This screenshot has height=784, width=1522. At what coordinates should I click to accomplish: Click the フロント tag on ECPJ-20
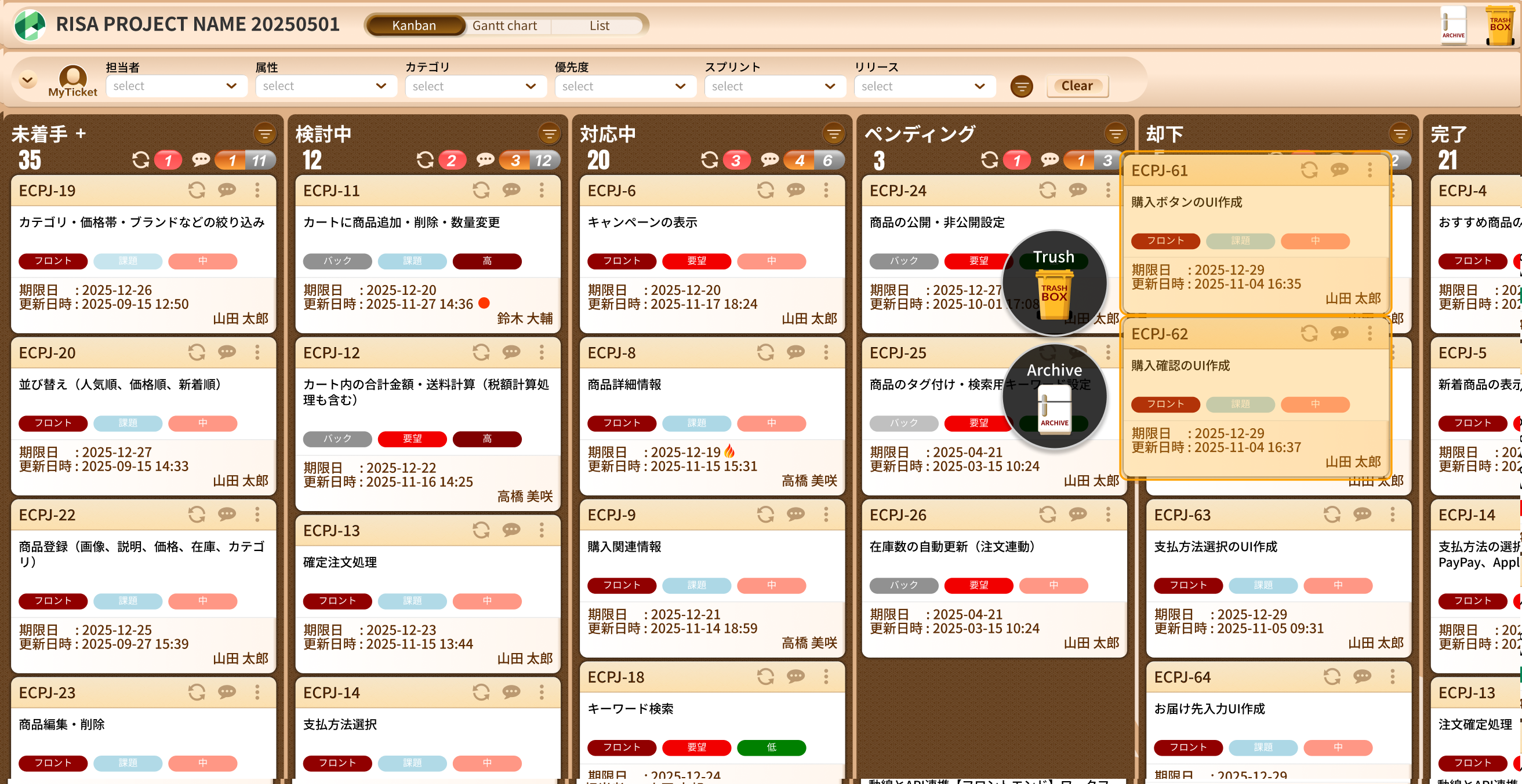(x=53, y=422)
